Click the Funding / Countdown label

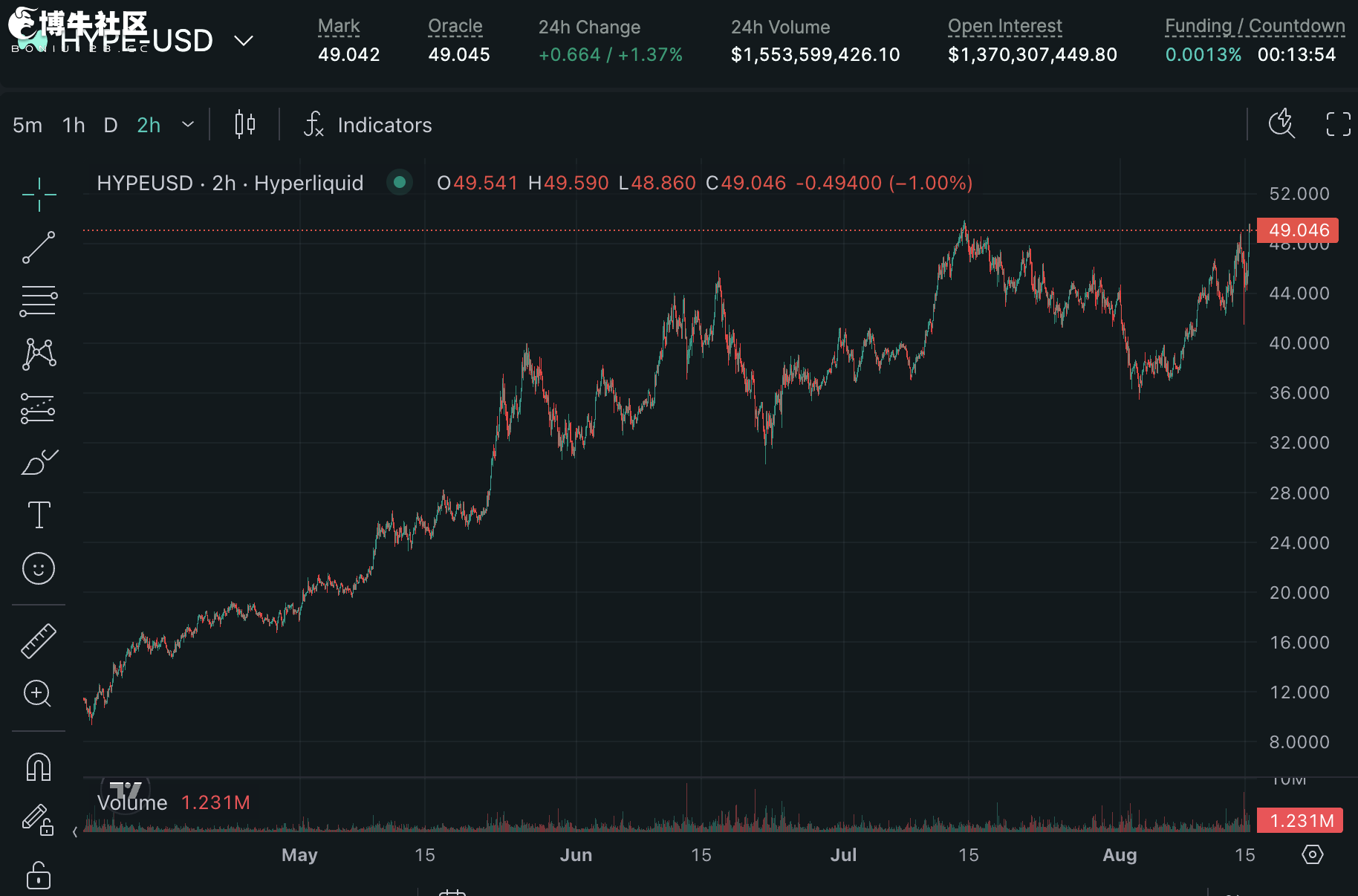[1255, 26]
